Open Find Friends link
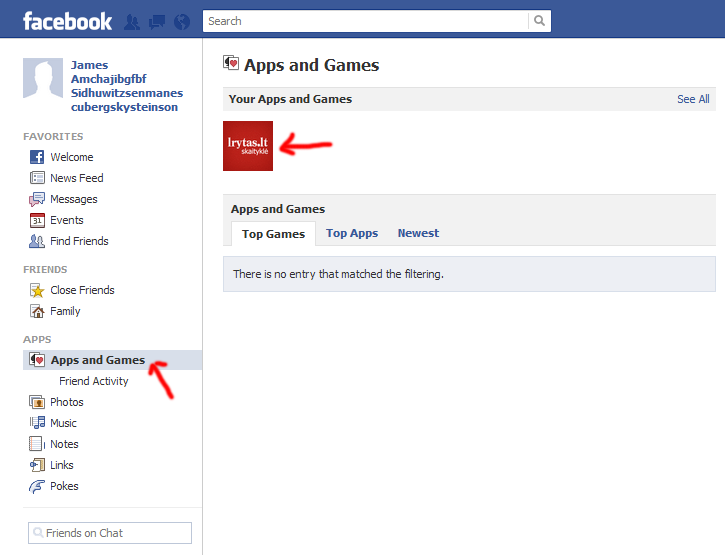The image size is (725, 555). click(x=79, y=241)
